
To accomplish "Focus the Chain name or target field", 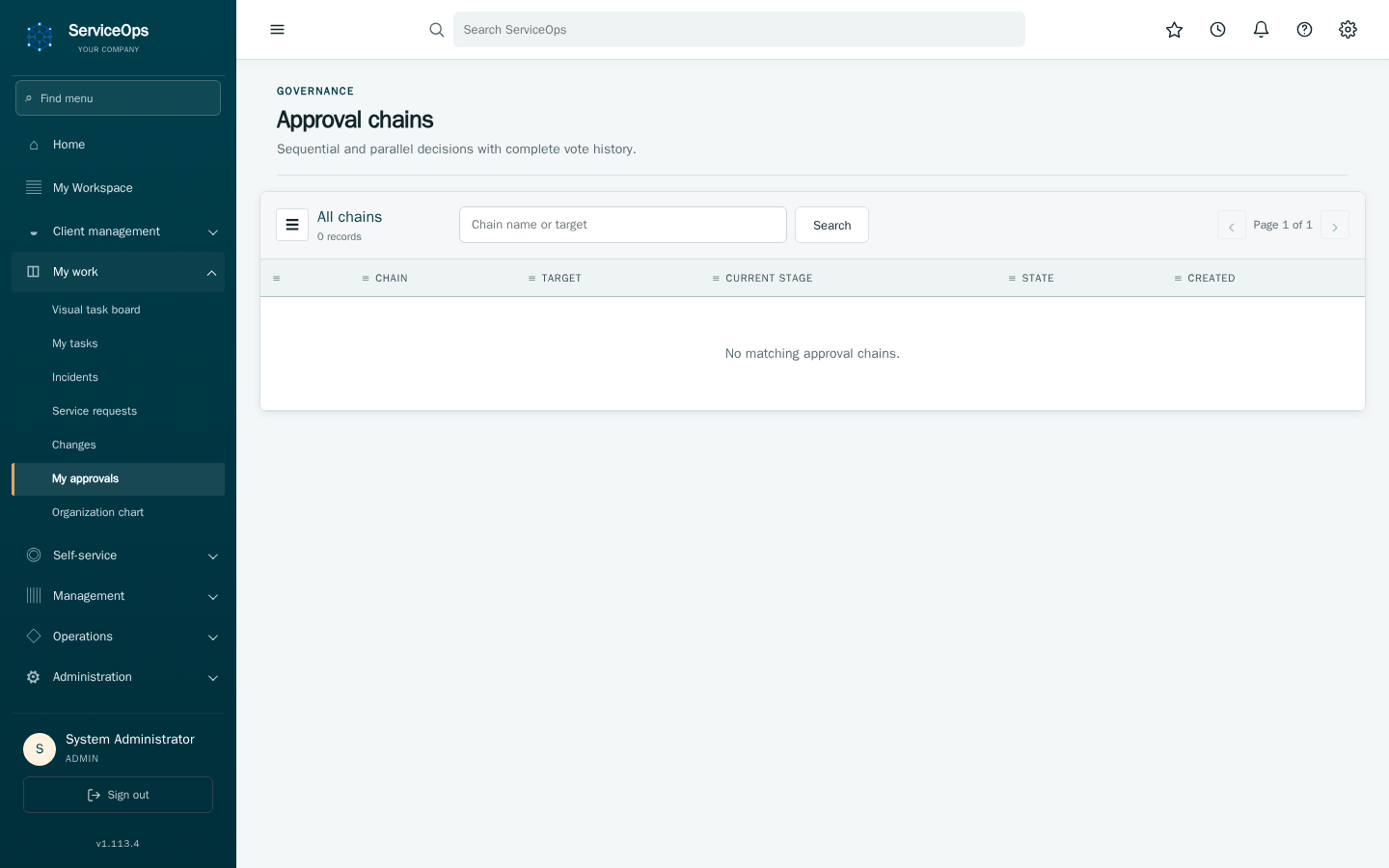I will (x=623, y=225).
